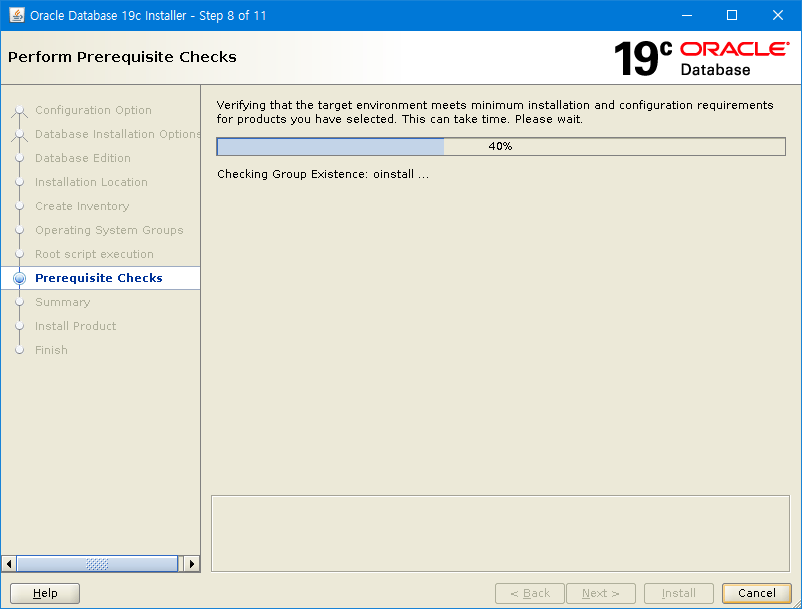Click the 40% progress bar
Screen dimensions: 802x609
[500, 146]
